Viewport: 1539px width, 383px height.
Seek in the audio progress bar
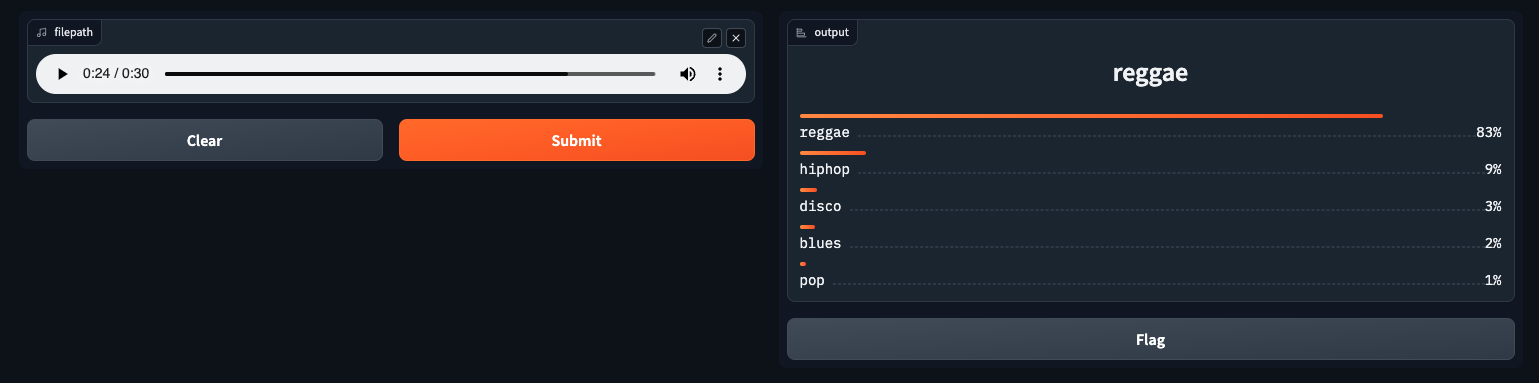coord(410,74)
